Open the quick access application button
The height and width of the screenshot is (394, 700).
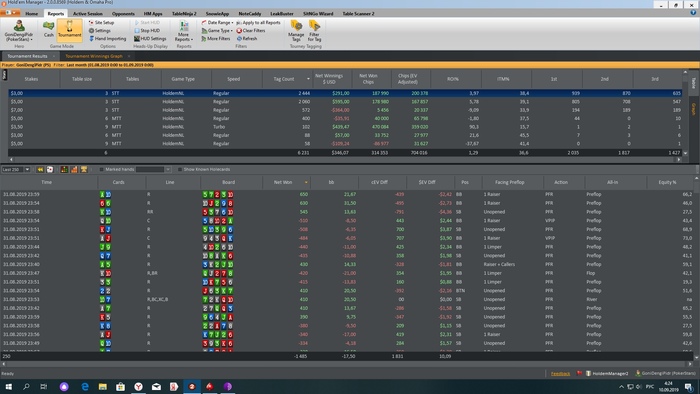(11, 13)
